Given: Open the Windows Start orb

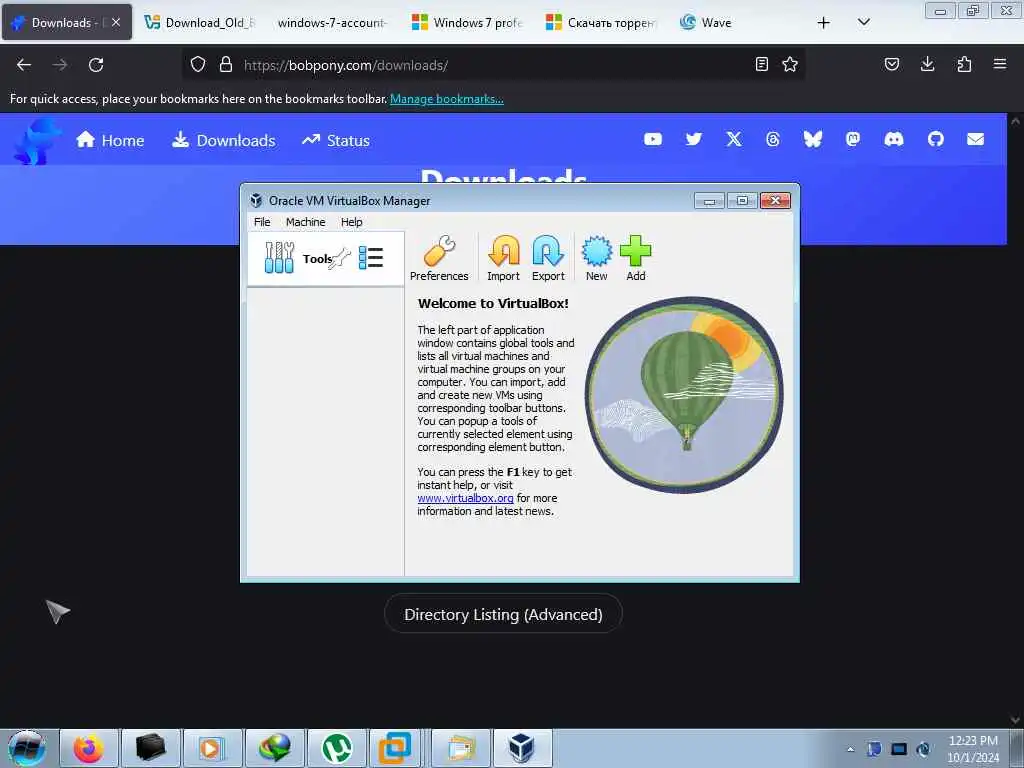Looking at the screenshot, I should [x=27, y=748].
